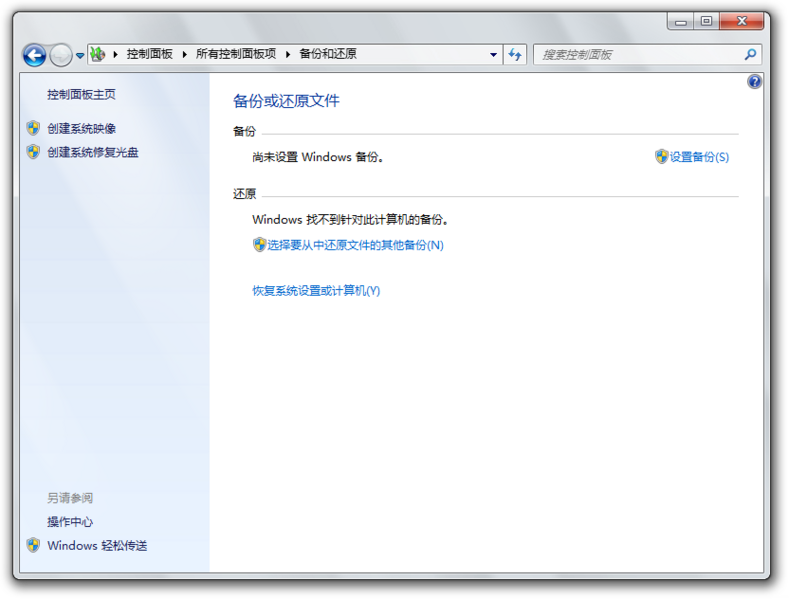Open the 控制面板 breadcrumb

coord(149,54)
